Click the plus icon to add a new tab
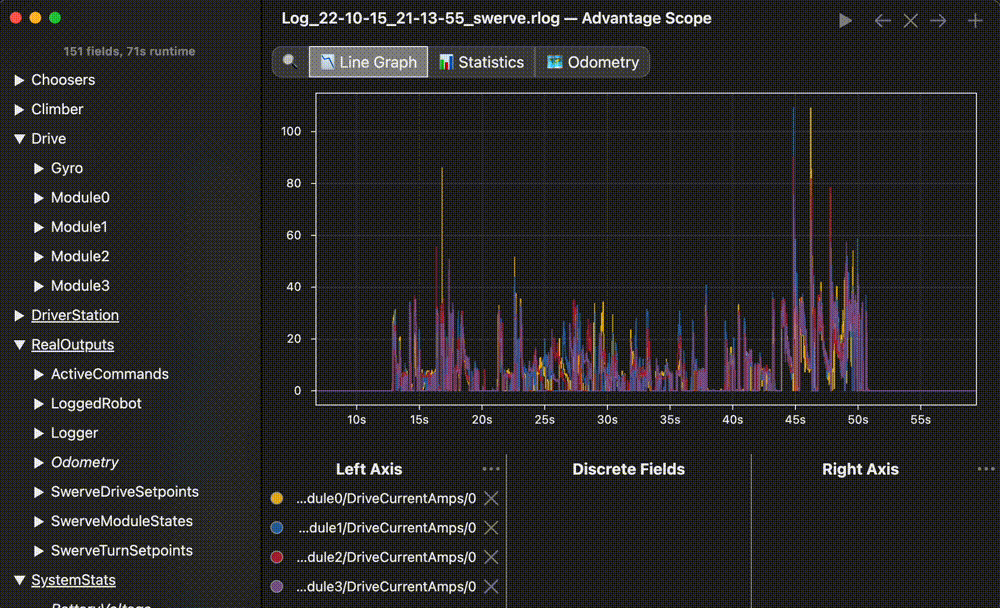The image size is (1000, 608). click(x=977, y=19)
